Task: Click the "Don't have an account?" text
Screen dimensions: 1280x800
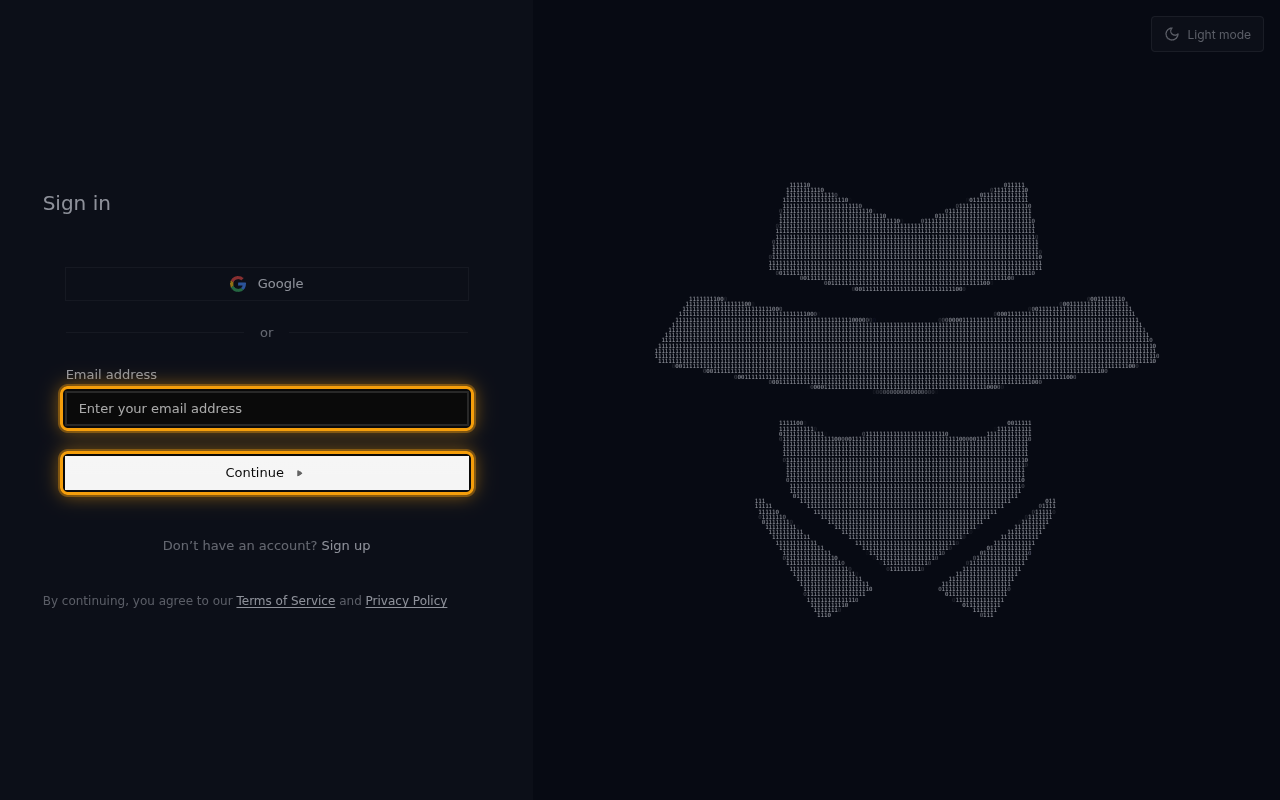Action: [240, 546]
